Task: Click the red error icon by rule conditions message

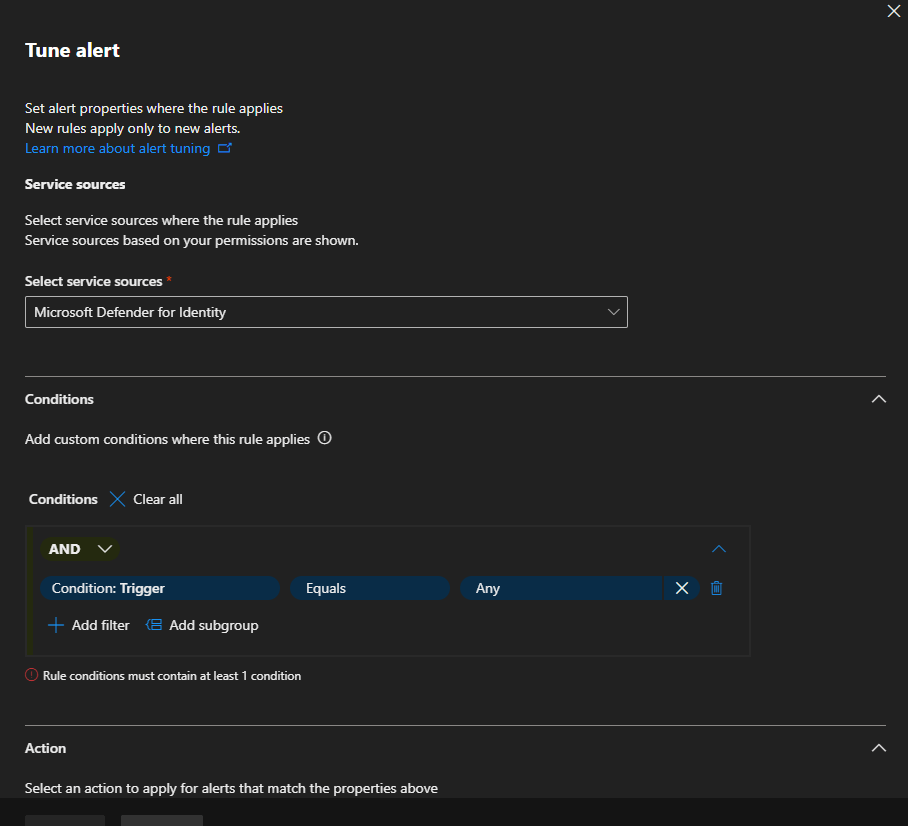Action: (32, 676)
